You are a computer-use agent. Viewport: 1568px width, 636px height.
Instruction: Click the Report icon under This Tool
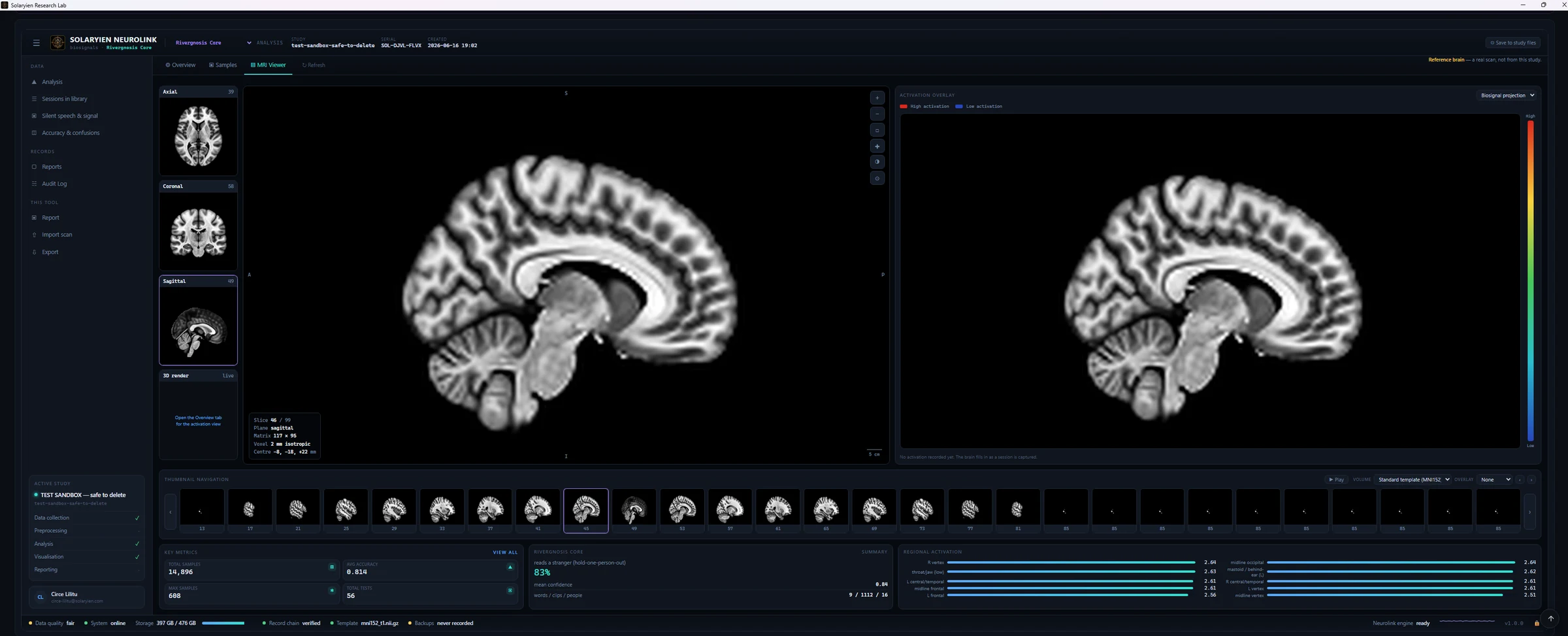coord(34,218)
